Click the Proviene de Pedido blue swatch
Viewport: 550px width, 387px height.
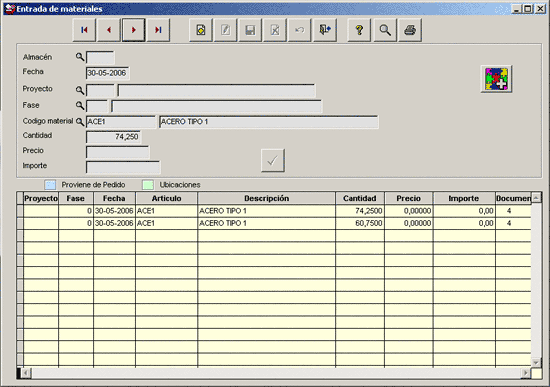pyautogui.click(x=50, y=185)
